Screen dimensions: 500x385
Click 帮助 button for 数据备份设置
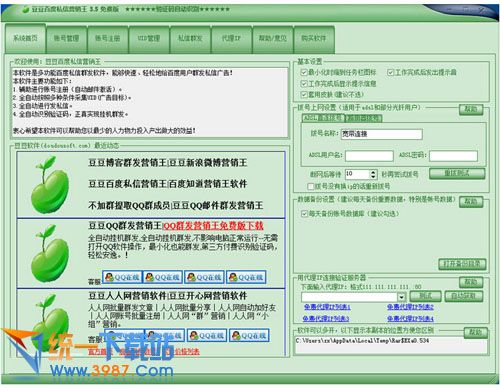click(471, 201)
